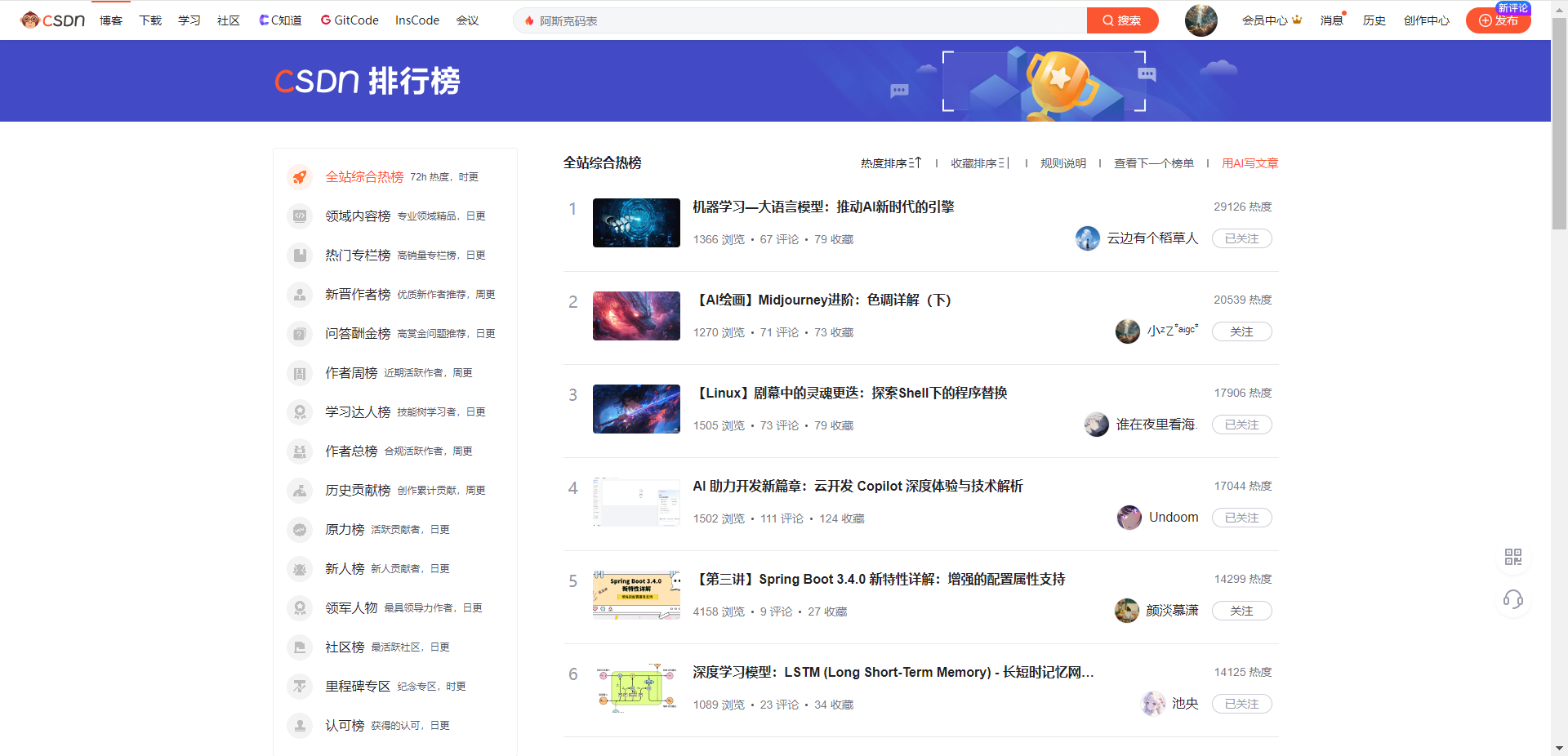The height and width of the screenshot is (756, 1568).
Task: Open the 下载 nav item
Action: click(150, 20)
